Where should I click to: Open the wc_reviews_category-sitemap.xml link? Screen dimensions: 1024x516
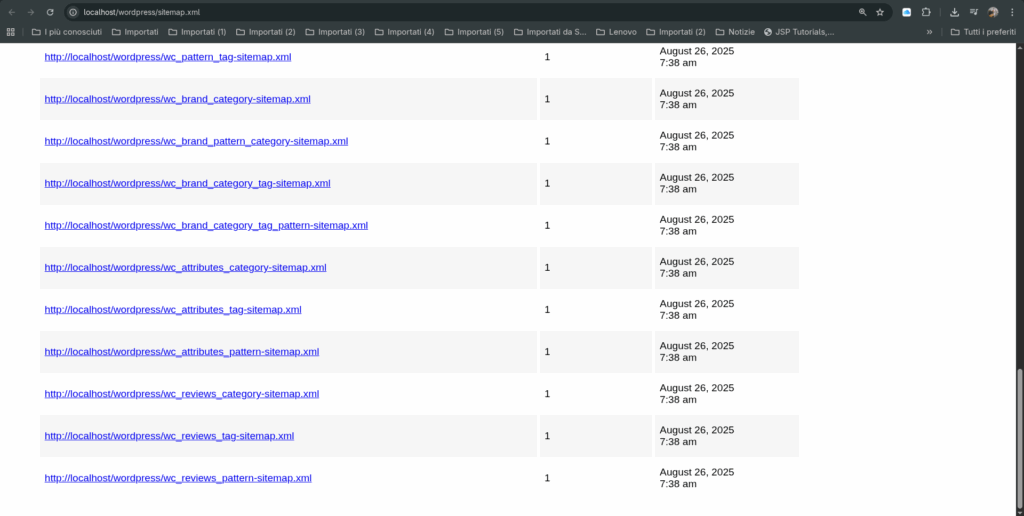click(182, 394)
